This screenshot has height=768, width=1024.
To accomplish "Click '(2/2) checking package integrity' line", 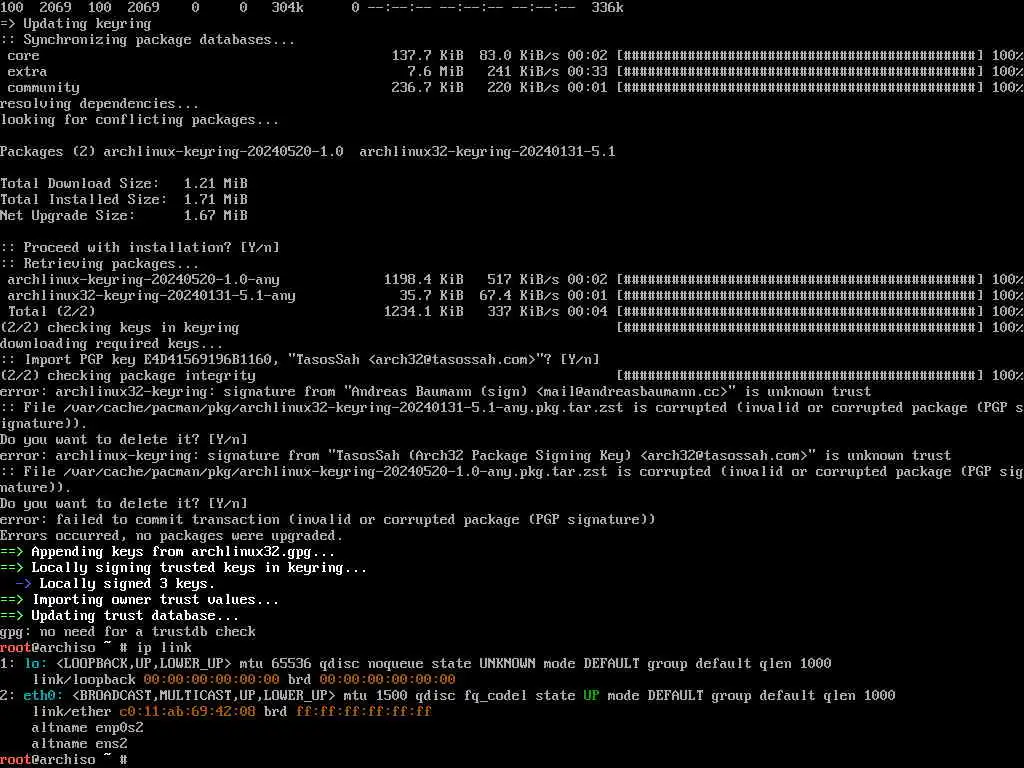I will pyautogui.click(x=128, y=376).
